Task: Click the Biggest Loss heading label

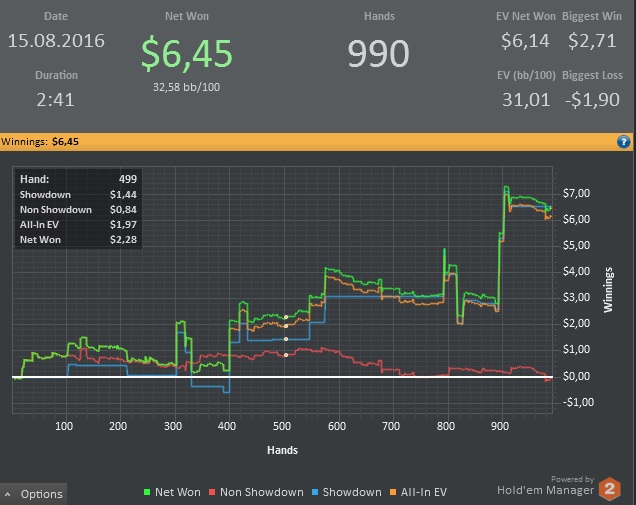Action: tap(592, 75)
